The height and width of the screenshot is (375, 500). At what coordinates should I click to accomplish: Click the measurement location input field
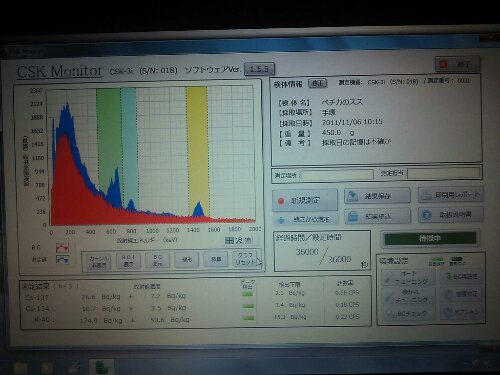click(x=337, y=175)
